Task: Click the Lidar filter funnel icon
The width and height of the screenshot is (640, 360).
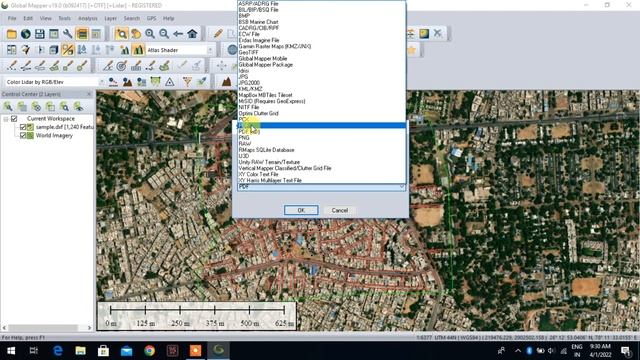Action: (187, 82)
